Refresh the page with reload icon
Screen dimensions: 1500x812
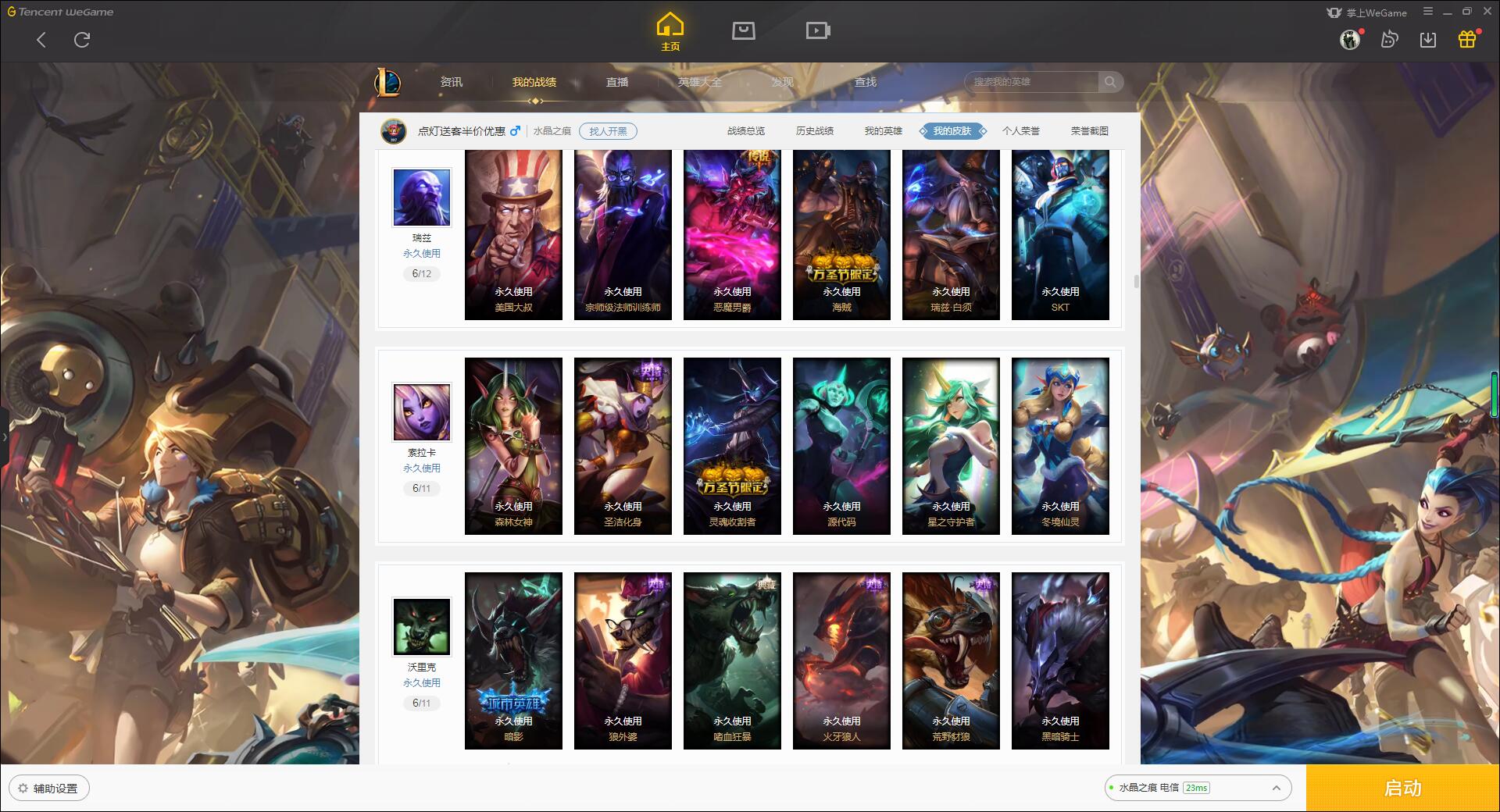[82, 40]
